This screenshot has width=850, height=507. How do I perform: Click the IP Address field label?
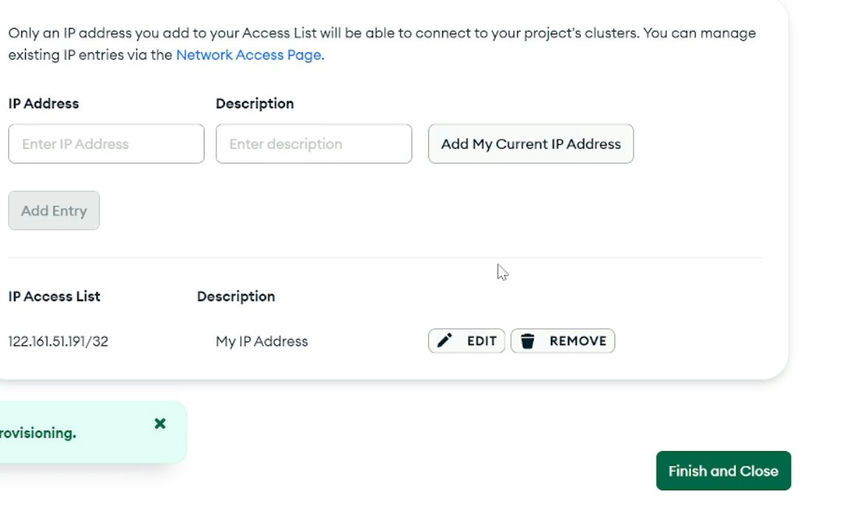[x=43, y=104]
